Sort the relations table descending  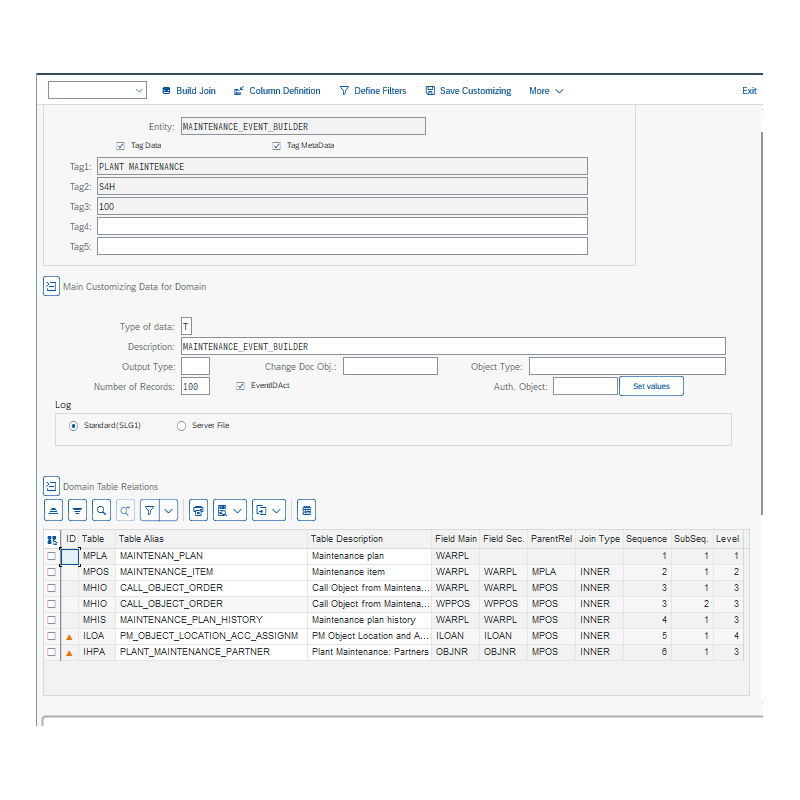pos(77,510)
